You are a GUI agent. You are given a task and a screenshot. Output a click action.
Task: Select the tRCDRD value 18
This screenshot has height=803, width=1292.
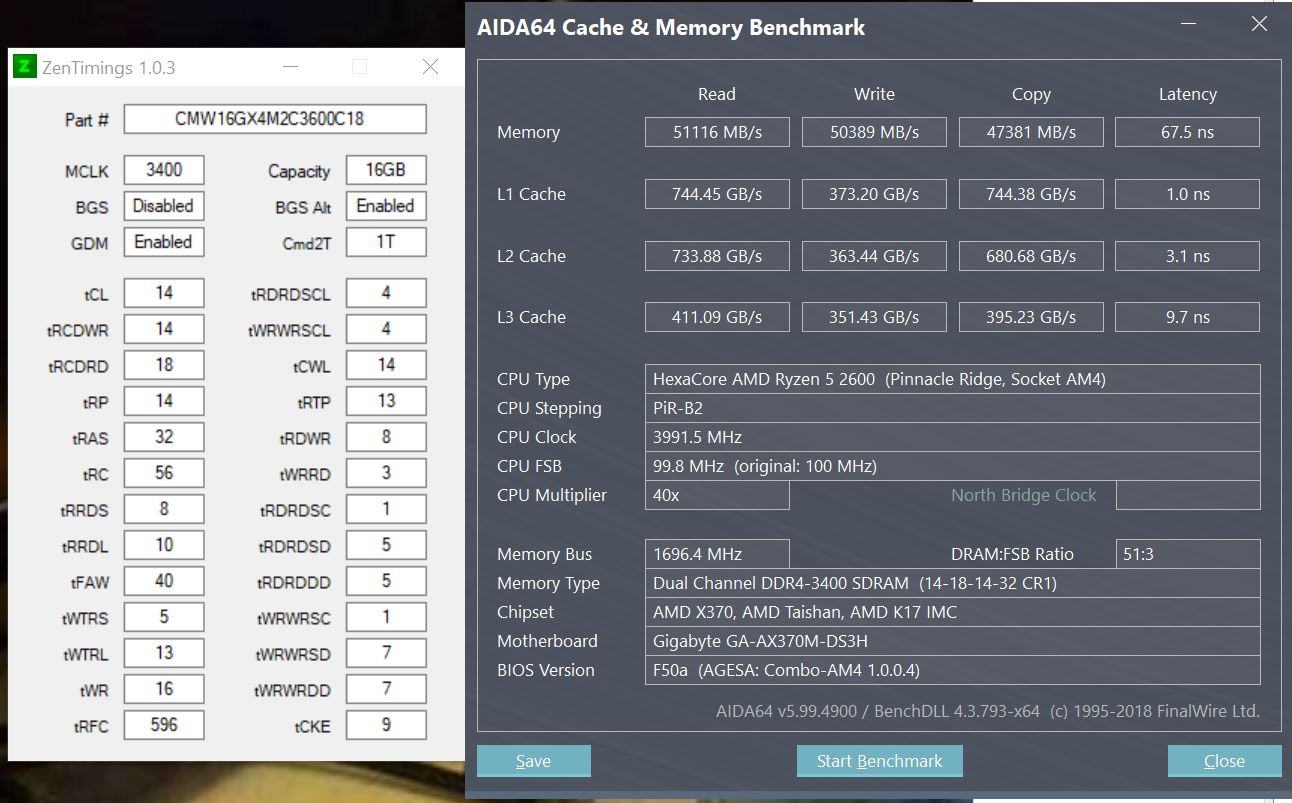(164, 365)
